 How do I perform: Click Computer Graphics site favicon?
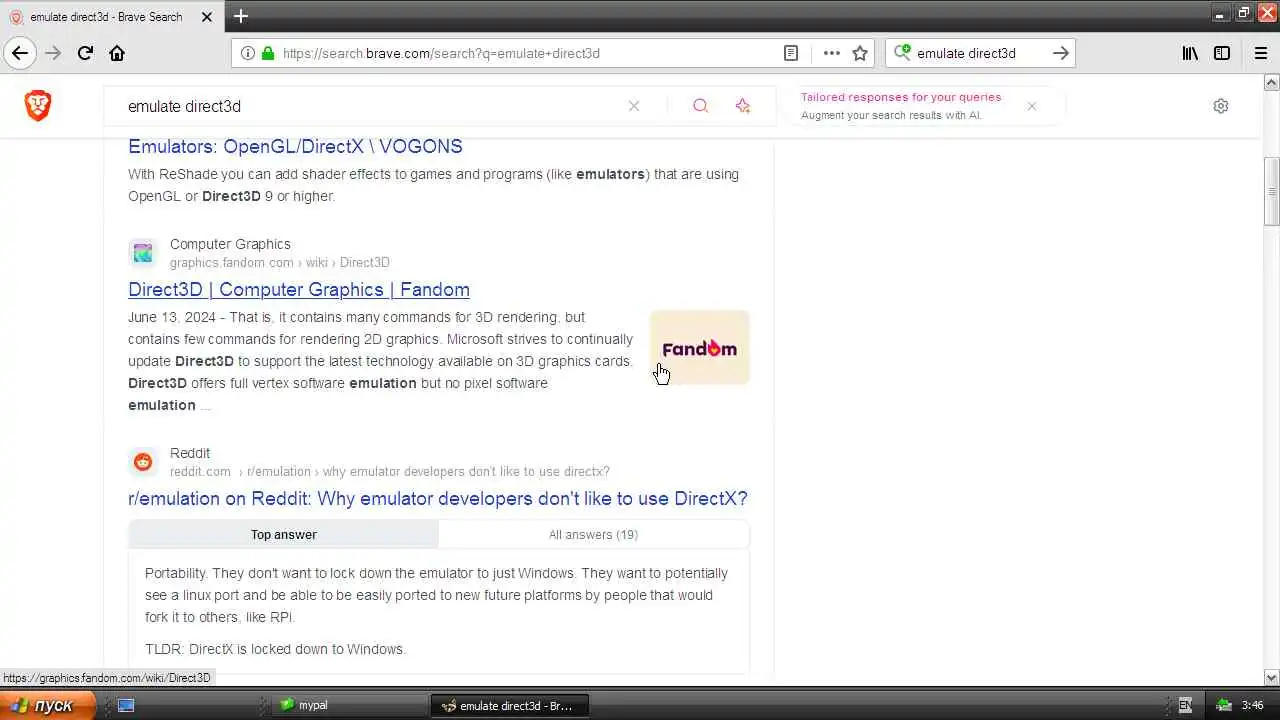point(143,253)
